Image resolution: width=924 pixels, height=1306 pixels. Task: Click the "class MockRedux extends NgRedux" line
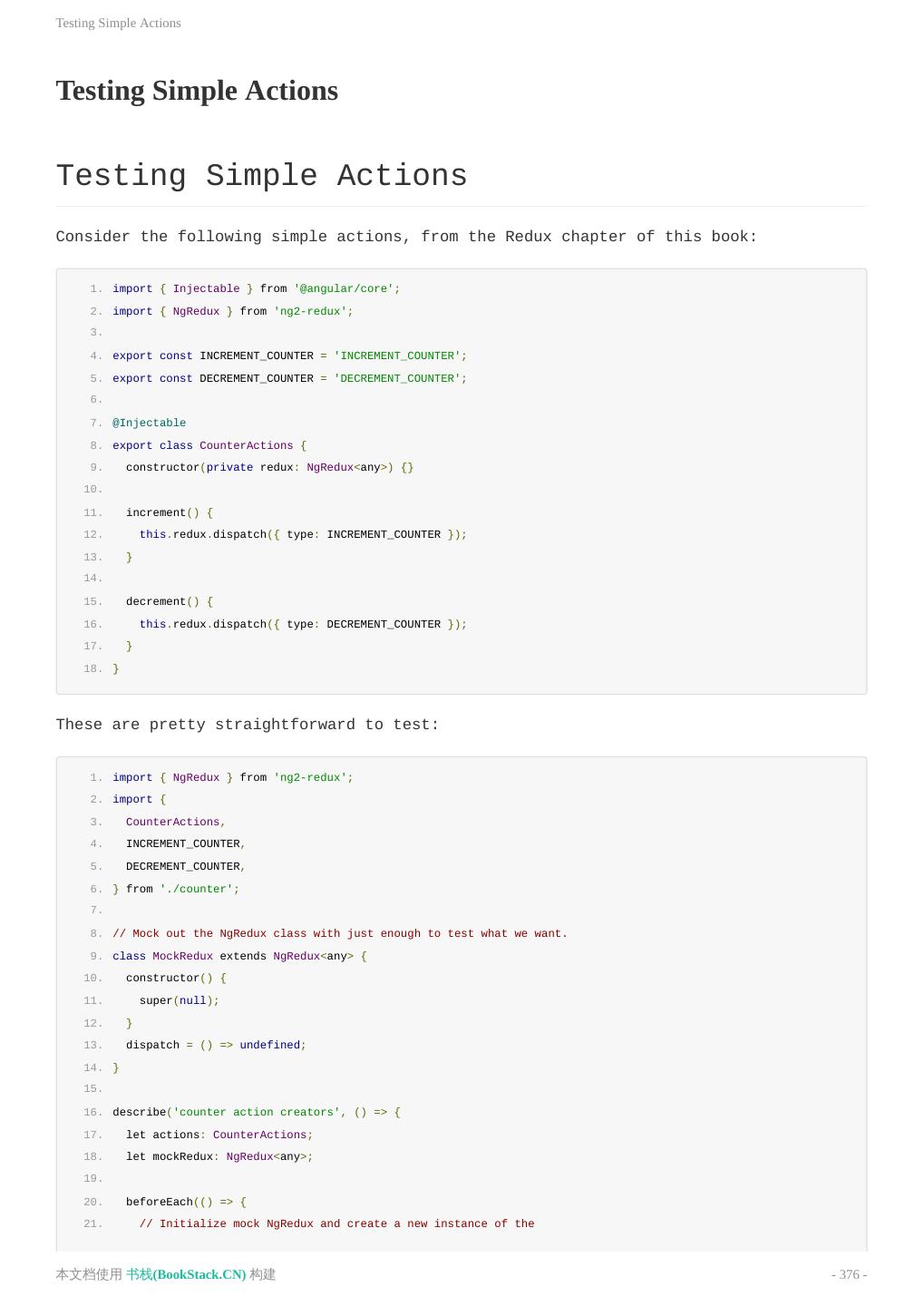click(x=239, y=957)
